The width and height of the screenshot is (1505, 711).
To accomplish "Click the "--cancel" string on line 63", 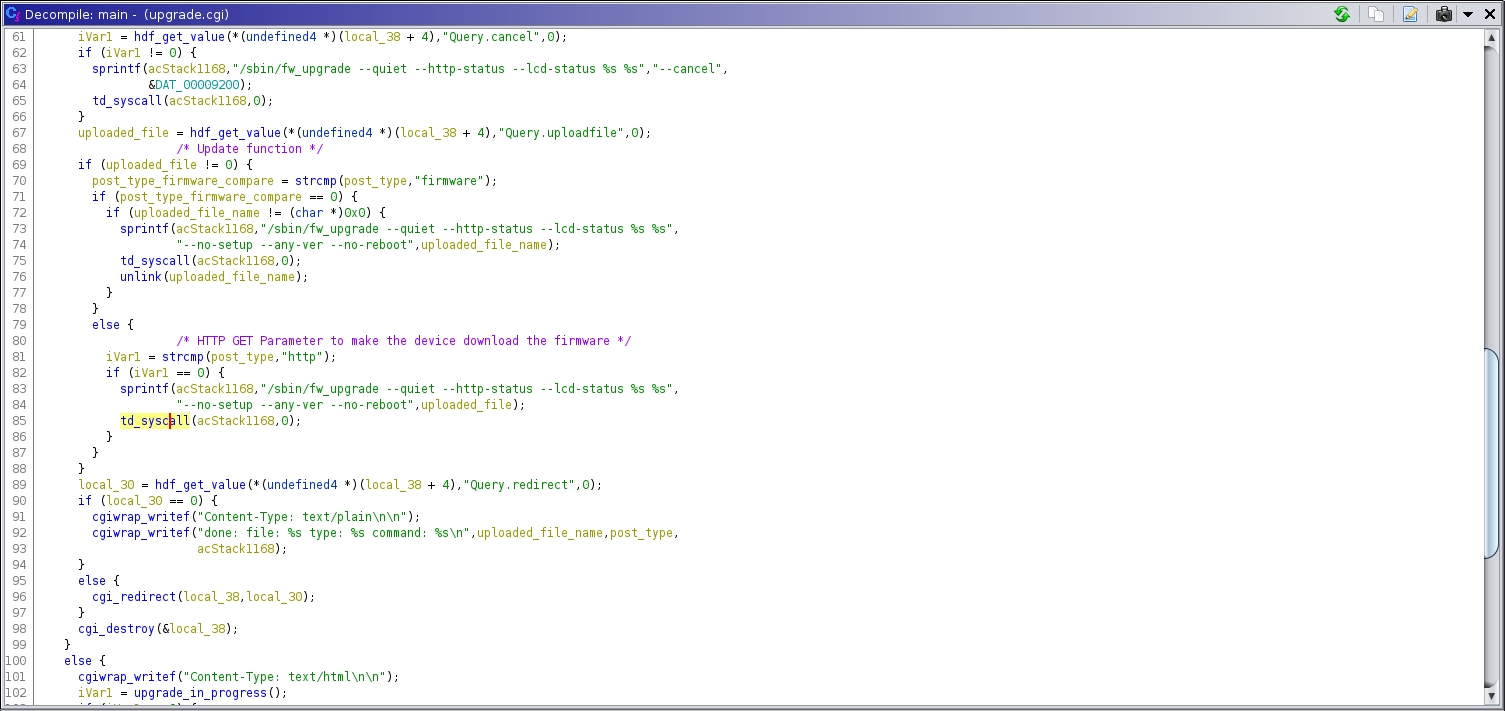I will (x=686, y=69).
